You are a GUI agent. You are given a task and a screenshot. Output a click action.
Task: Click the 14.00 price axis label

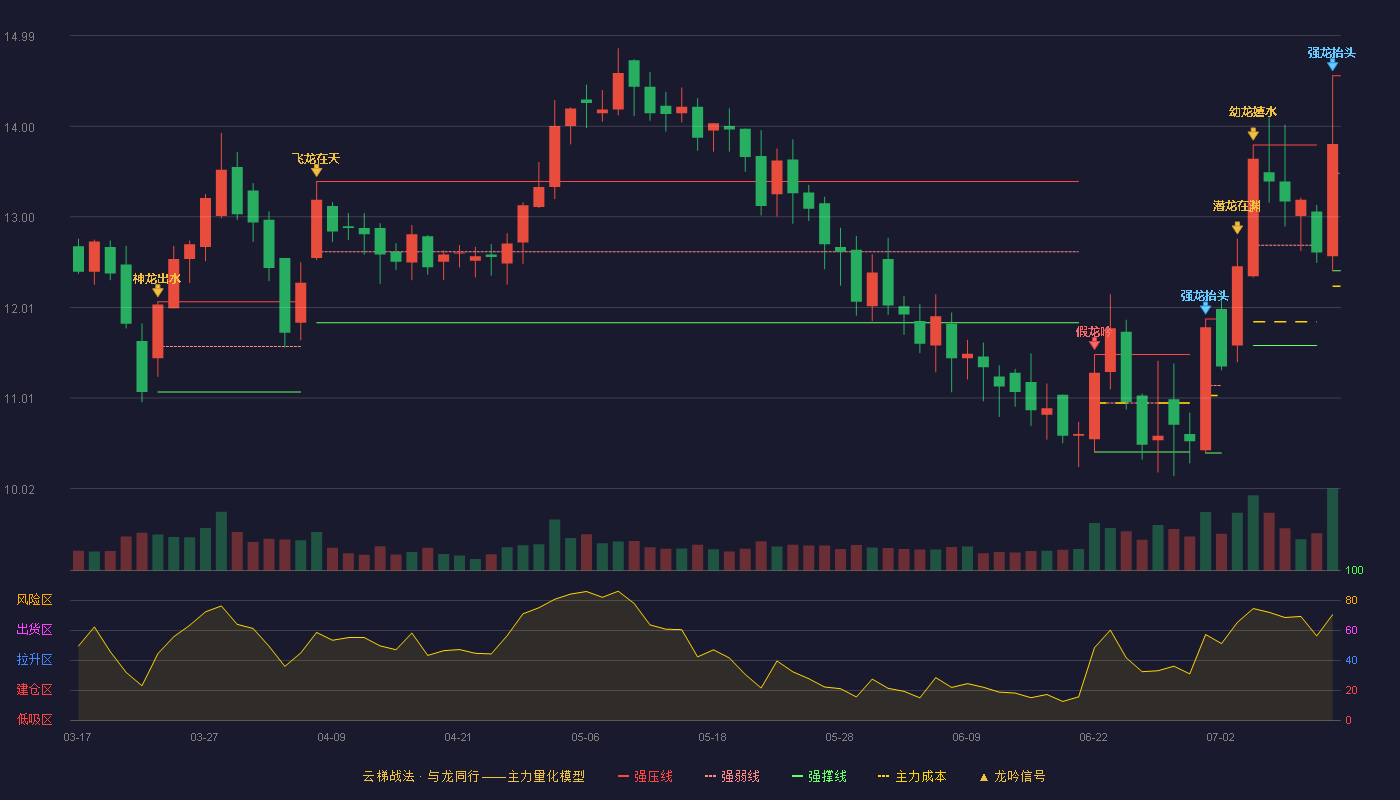[19, 127]
